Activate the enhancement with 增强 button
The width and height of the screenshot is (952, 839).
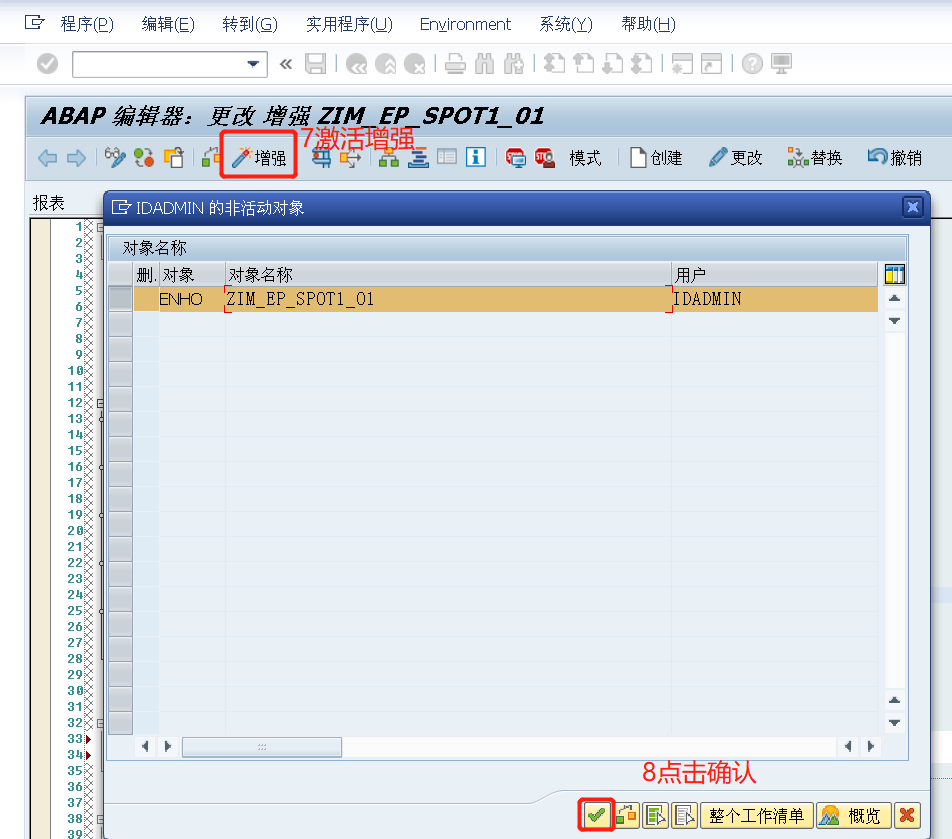258,157
